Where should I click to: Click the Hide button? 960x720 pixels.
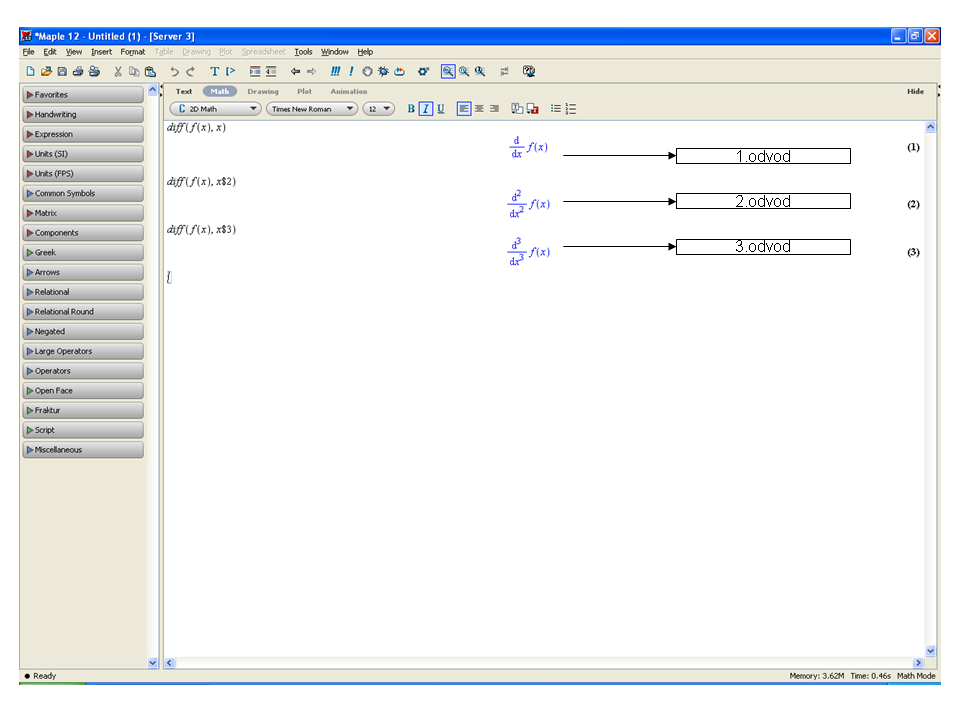click(x=915, y=91)
